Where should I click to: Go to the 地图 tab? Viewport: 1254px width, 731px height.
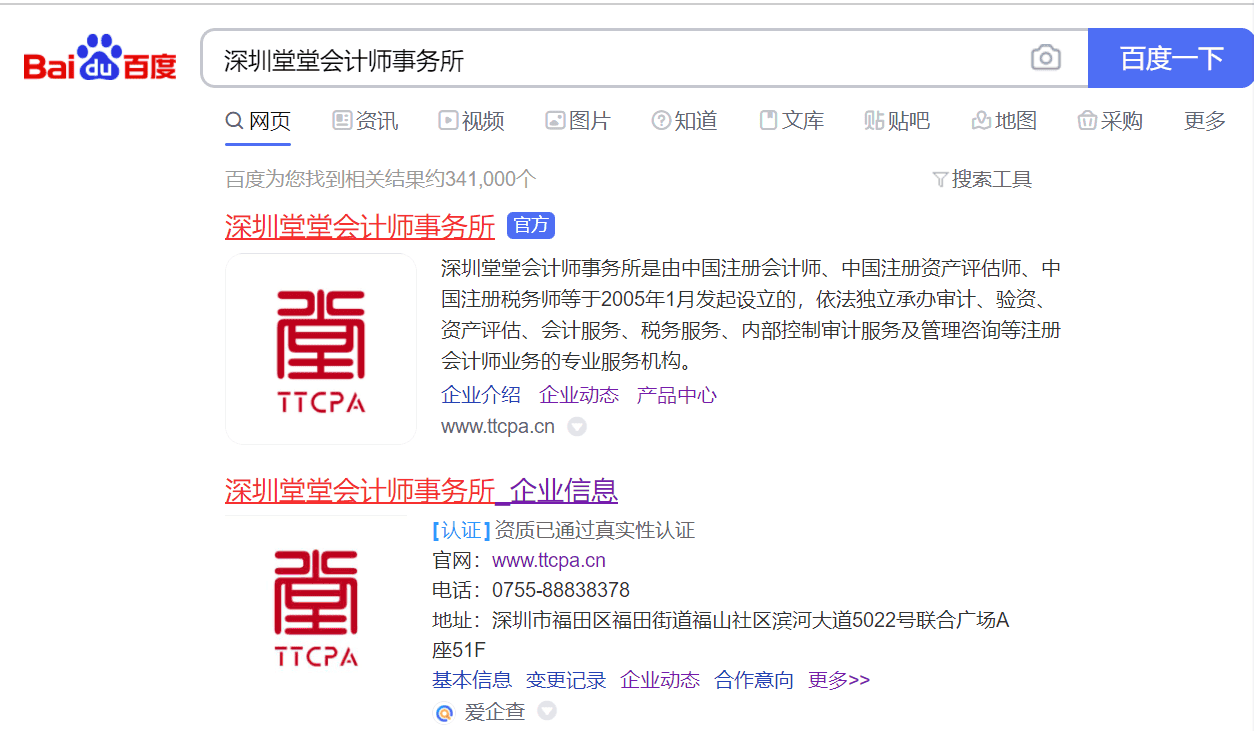pyautogui.click(x=1004, y=121)
